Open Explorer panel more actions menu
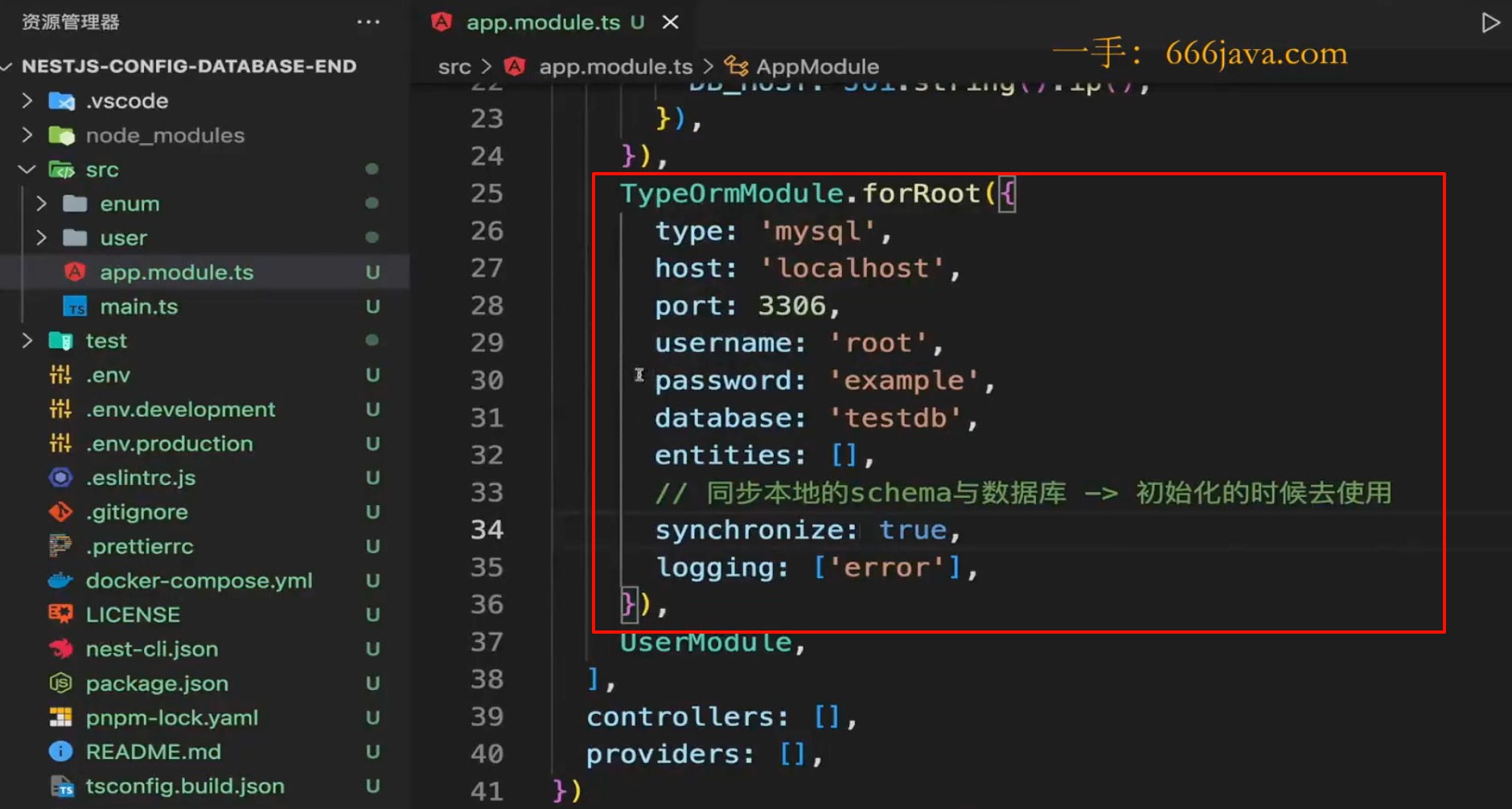This screenshot has width=1512, height=809. point(368,22)
